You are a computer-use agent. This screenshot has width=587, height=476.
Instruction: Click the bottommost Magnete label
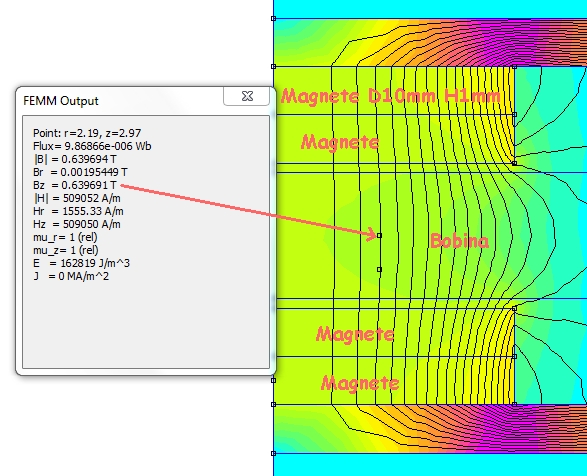coord(360,383)
